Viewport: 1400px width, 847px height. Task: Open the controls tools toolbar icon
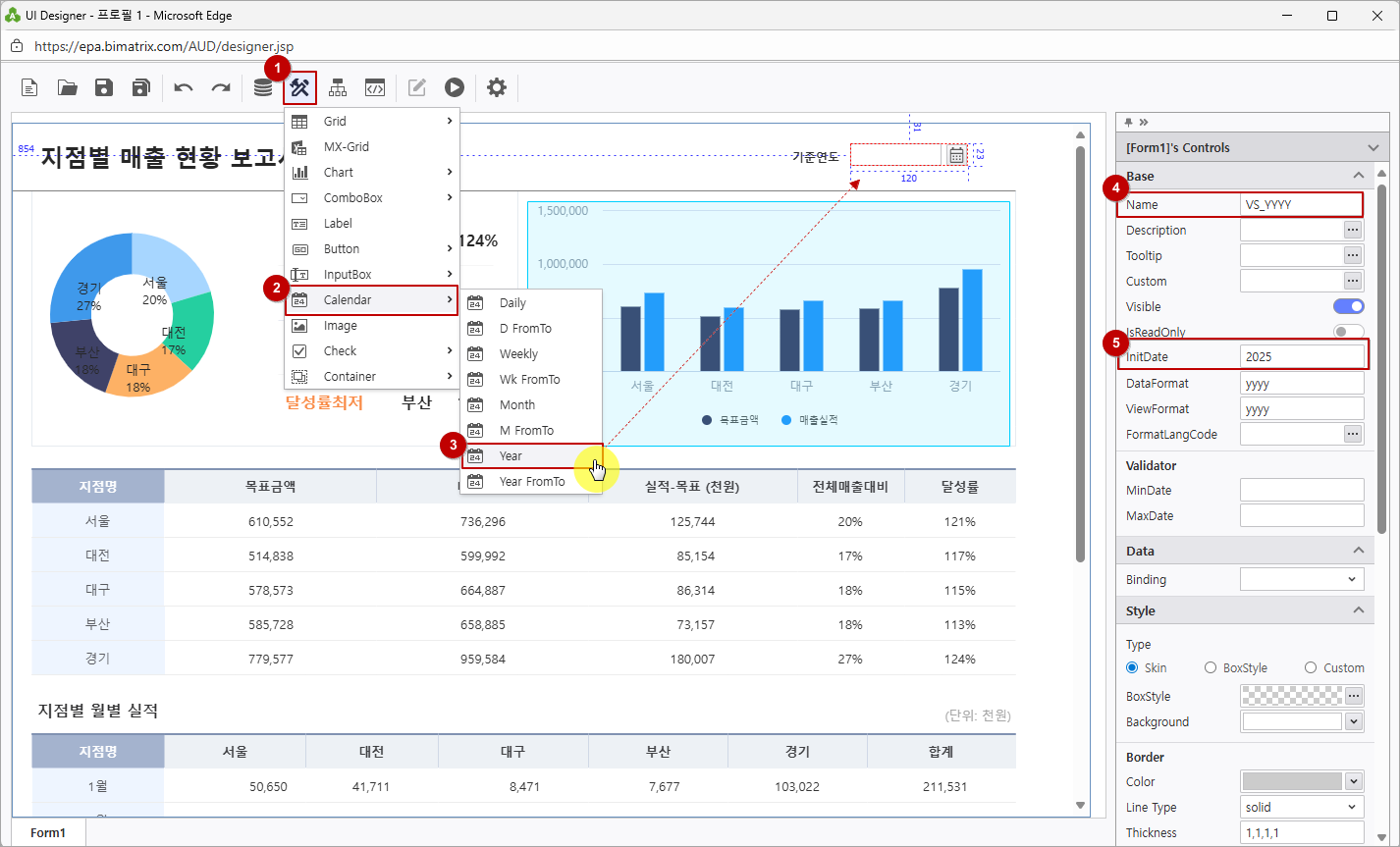[x=300, y=87]
